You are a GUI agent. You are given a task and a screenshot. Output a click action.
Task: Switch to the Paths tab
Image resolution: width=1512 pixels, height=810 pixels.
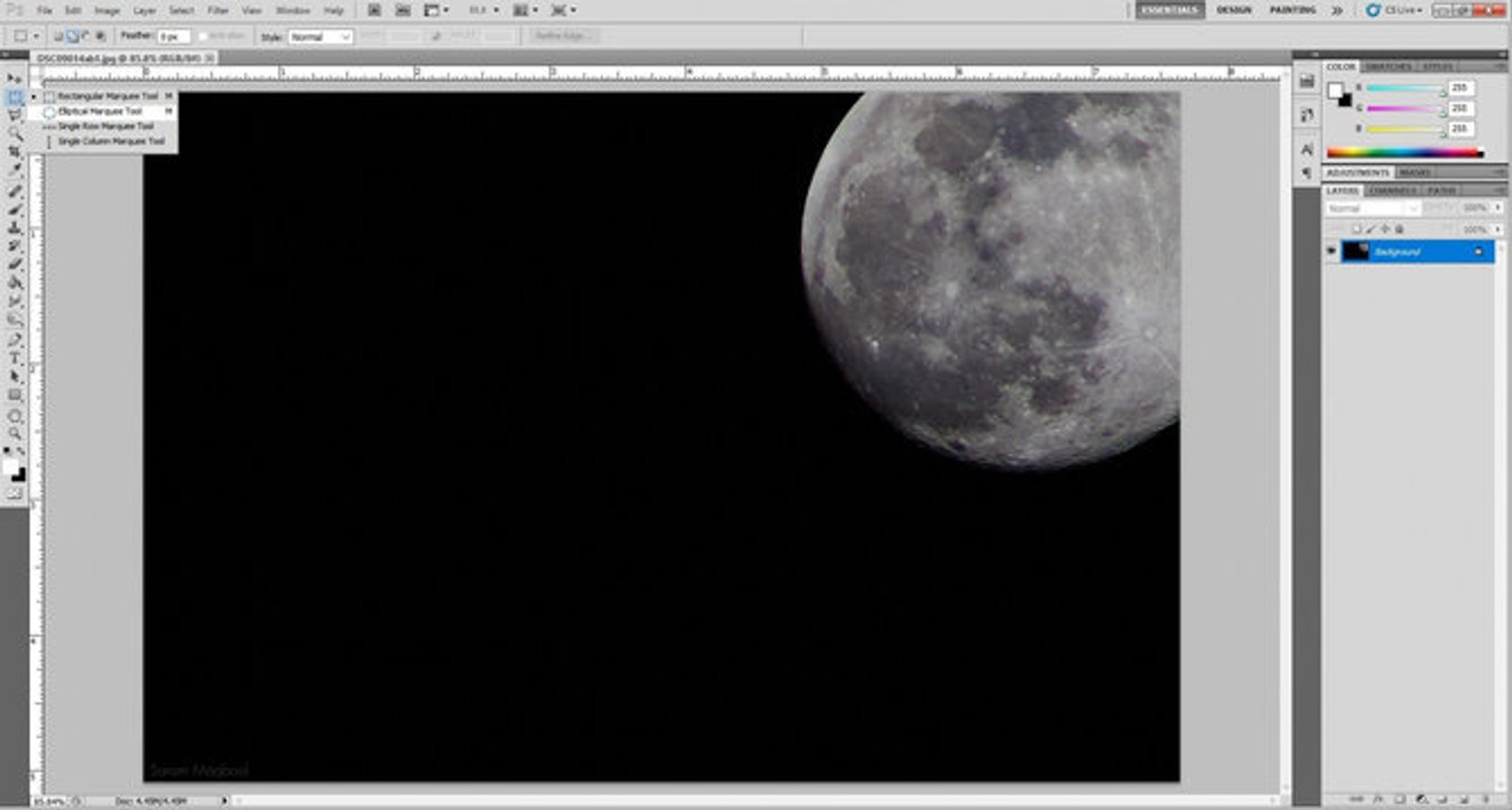point(1442,191)
